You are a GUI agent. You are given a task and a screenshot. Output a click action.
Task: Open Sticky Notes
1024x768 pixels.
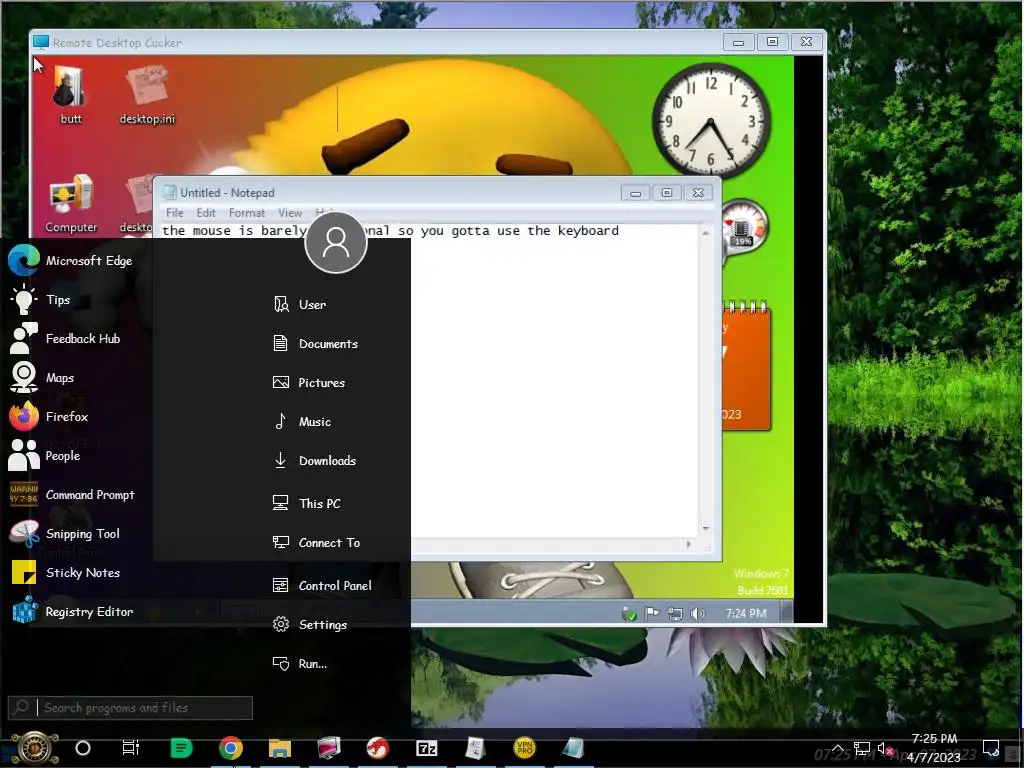(65, 573)
